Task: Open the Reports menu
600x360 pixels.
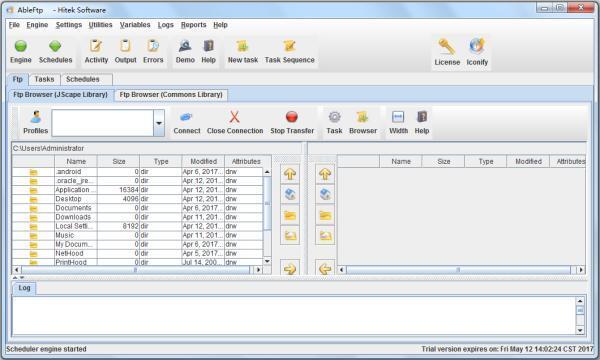Action: click(194, 25)
